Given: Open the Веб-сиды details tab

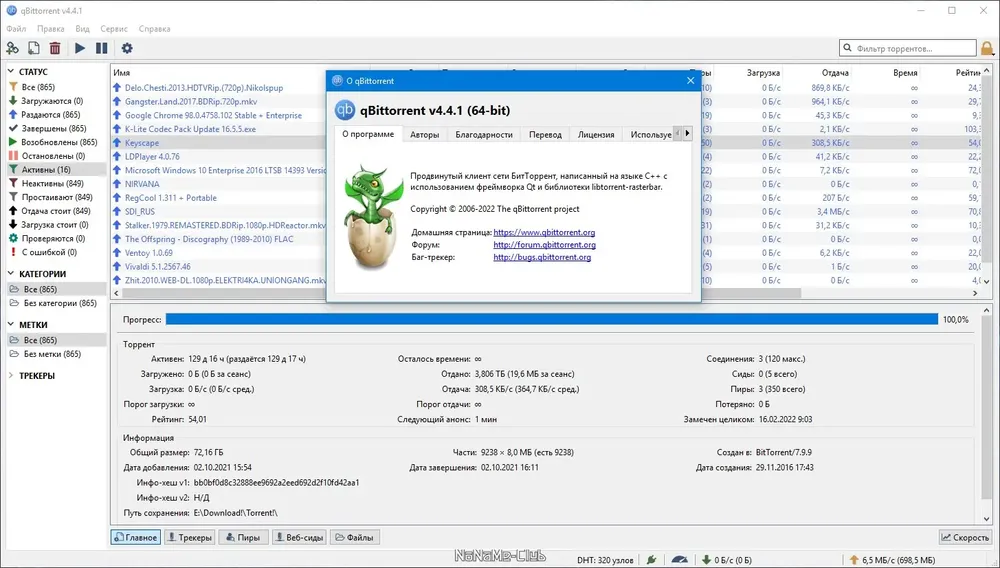Looking at the screenshot, I should click(300, 537).
